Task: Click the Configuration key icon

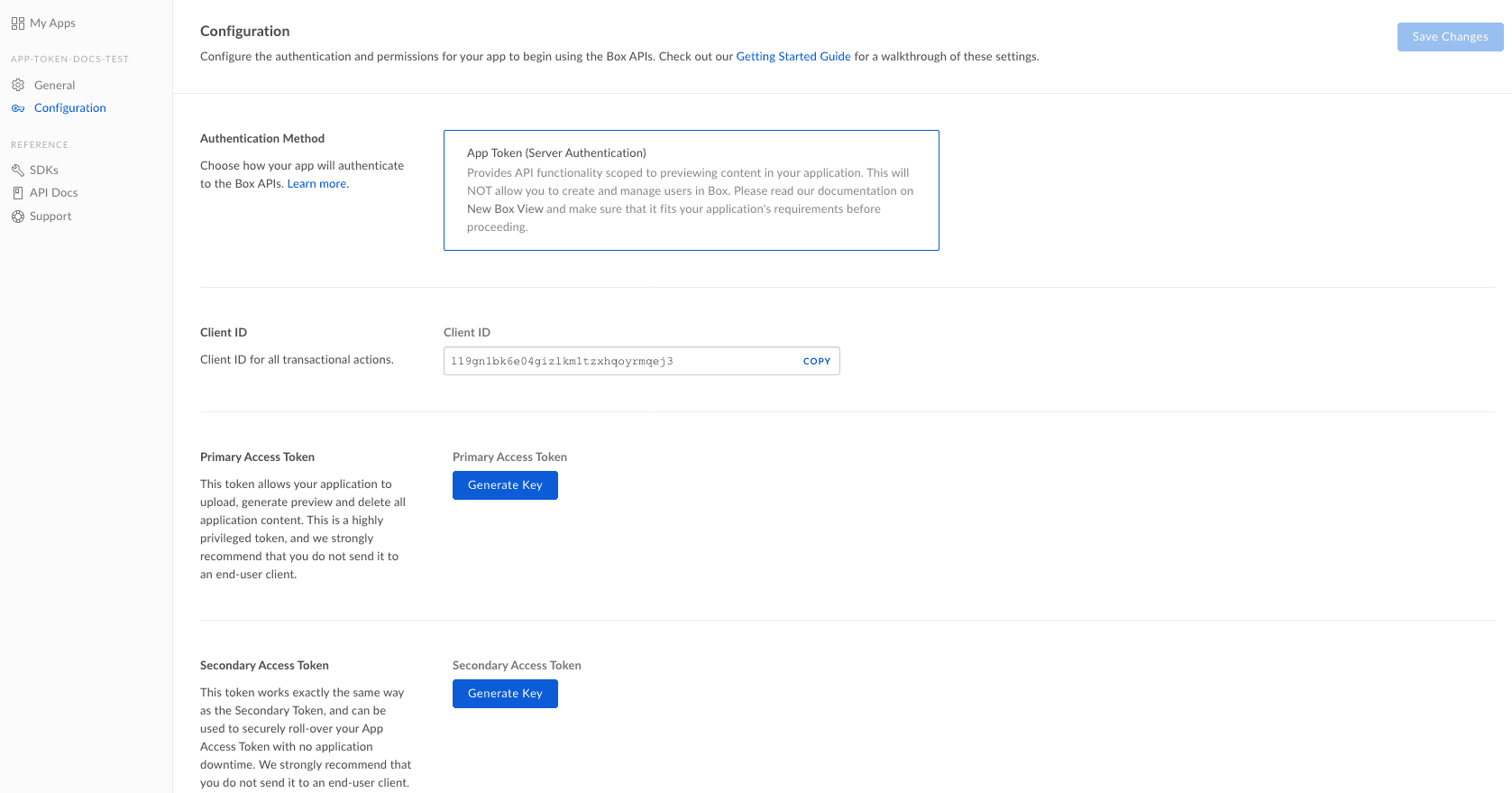Action: coord(18,108)
